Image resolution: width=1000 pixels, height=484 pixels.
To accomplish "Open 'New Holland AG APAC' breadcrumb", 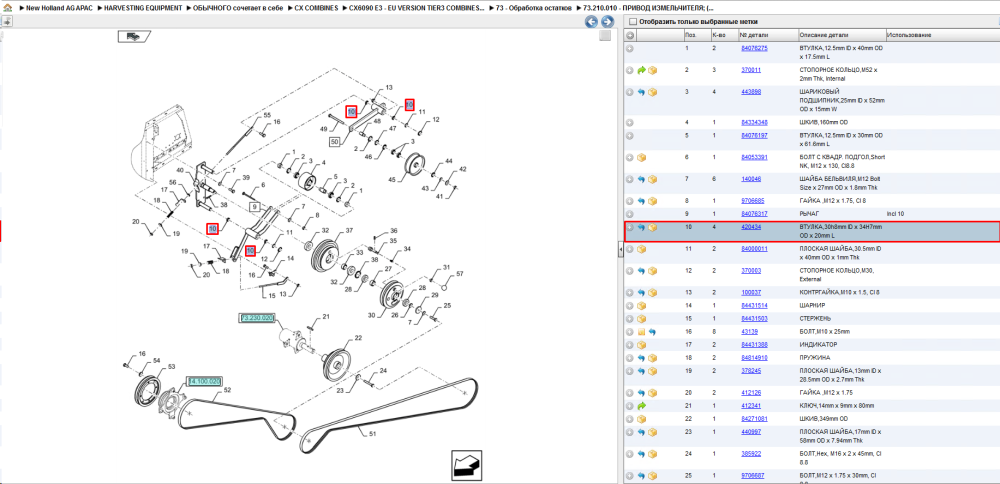I will pyautogui.click(x=59, y=8).
